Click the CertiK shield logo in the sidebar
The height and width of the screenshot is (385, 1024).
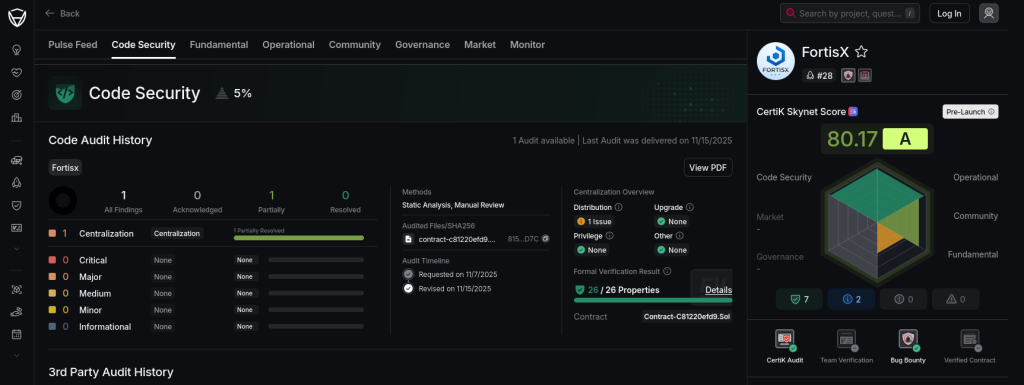click(17, 17)
